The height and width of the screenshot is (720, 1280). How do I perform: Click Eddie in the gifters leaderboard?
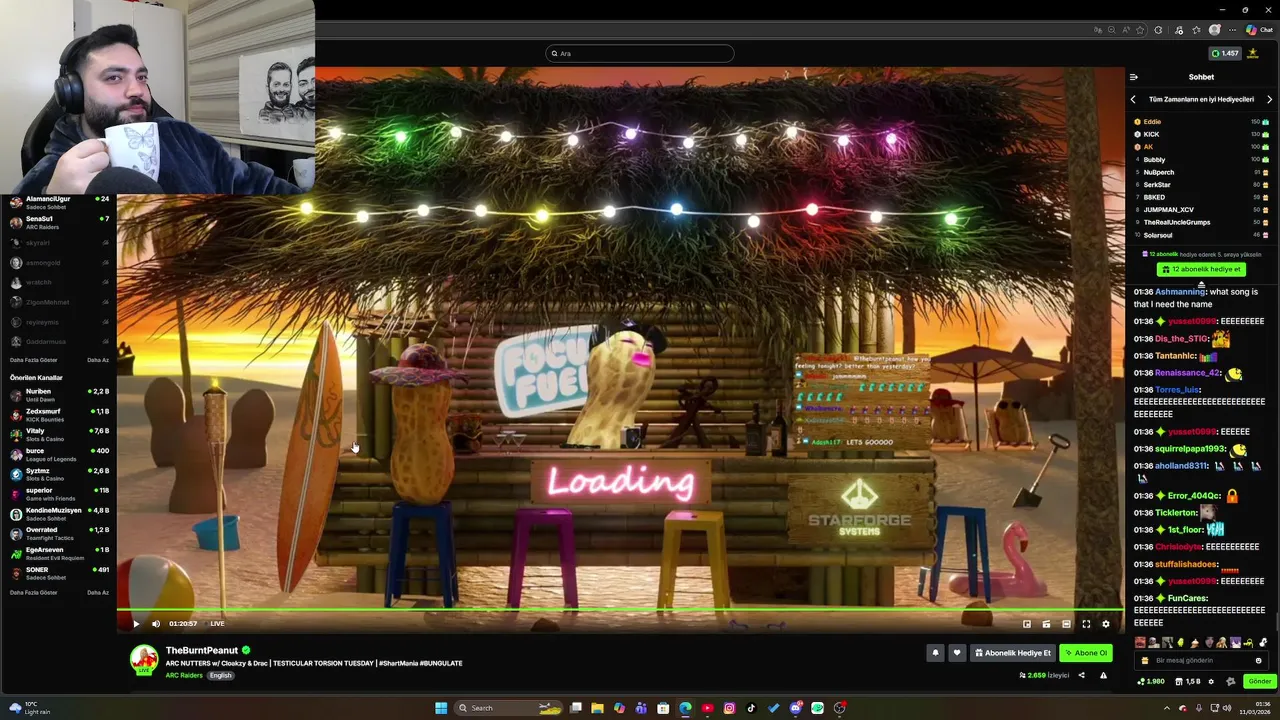point(1152,122)
